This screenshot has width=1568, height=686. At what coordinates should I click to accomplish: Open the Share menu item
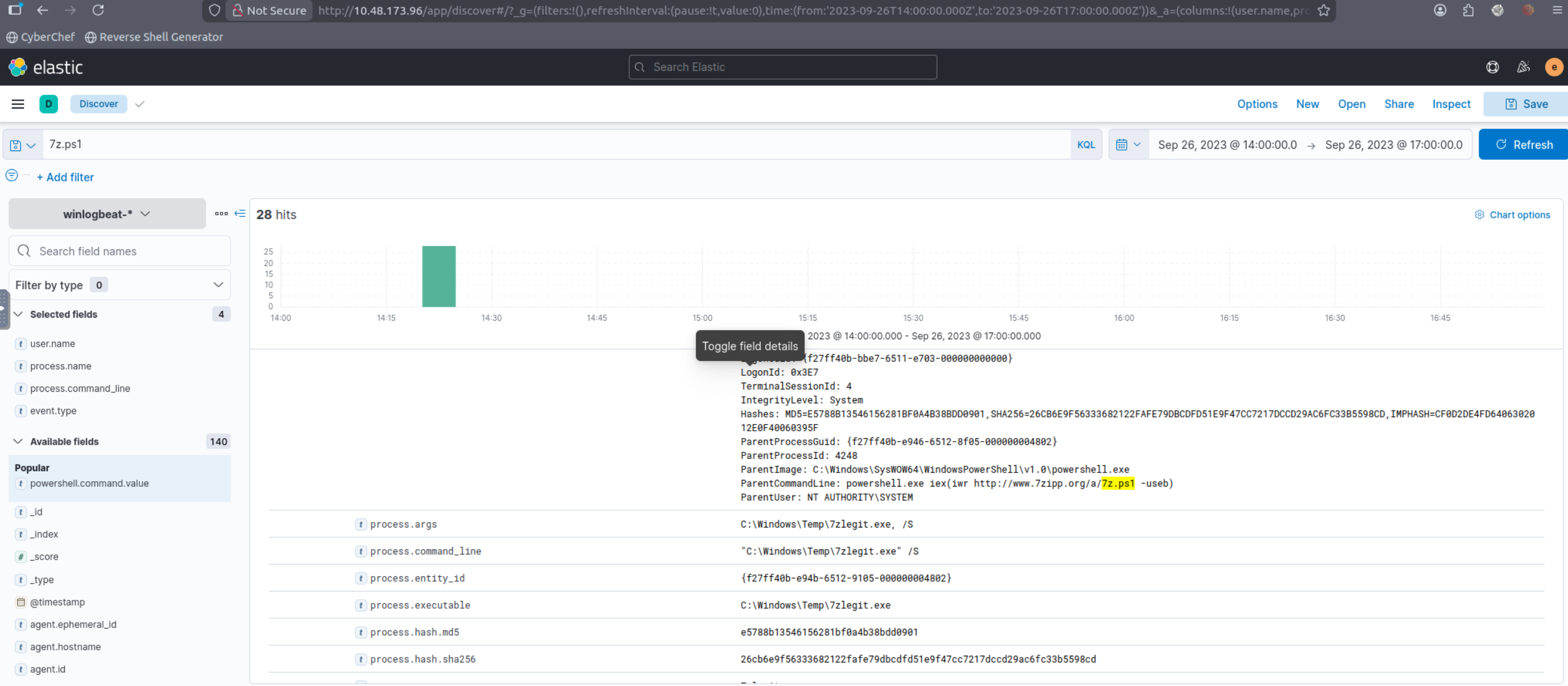(1398, 104)
